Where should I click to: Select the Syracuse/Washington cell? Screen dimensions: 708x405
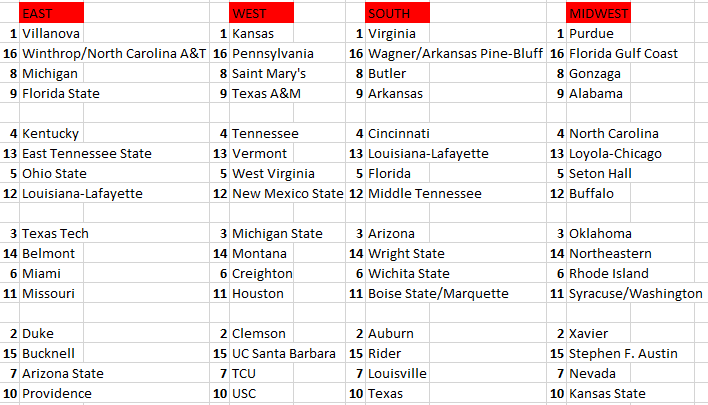pos(636,293)
